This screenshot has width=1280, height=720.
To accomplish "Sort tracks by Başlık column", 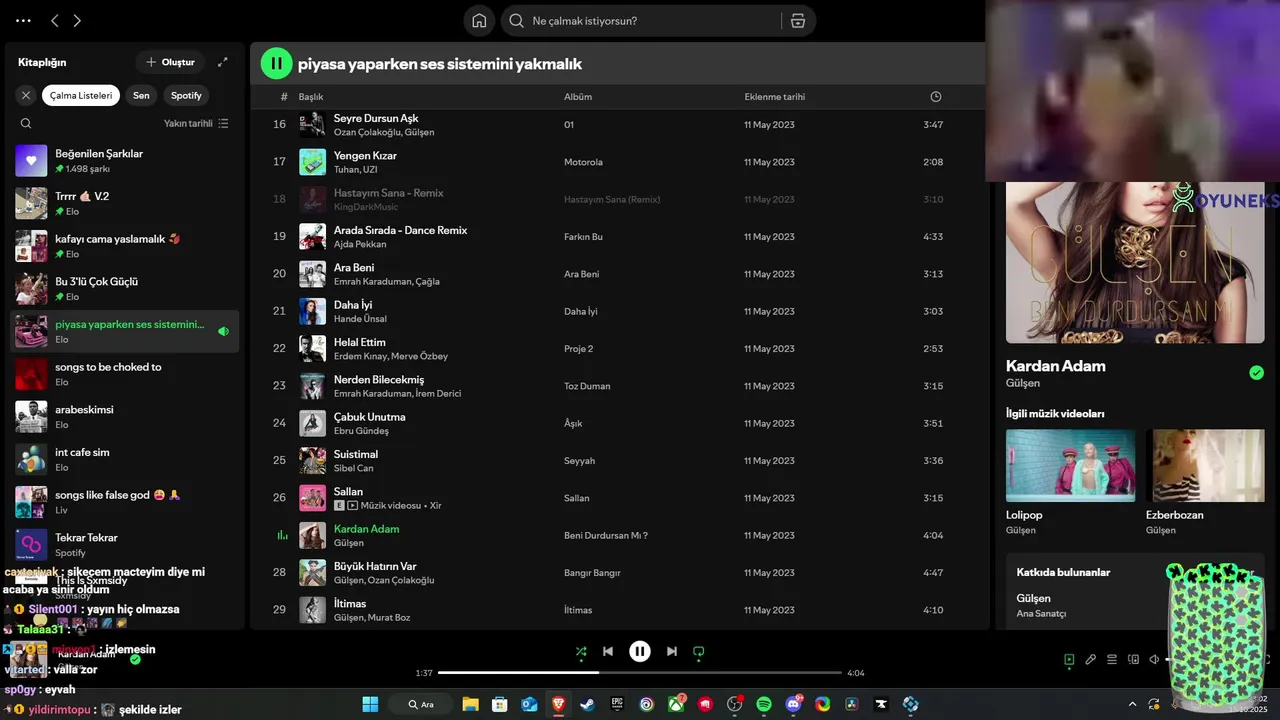I will coord(311,97).
